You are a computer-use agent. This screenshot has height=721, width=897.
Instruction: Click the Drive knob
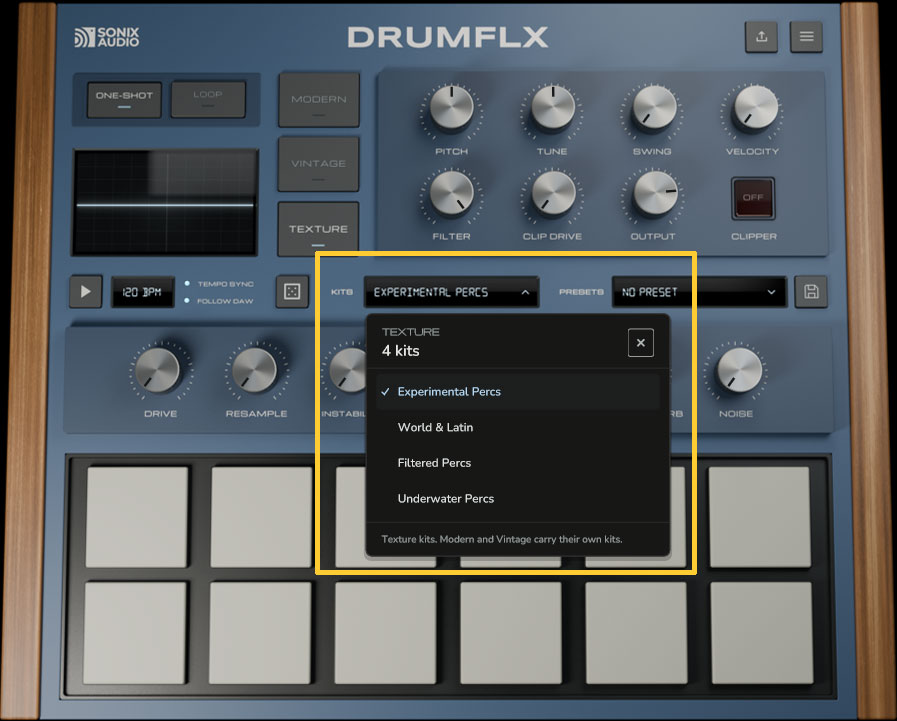158,370
